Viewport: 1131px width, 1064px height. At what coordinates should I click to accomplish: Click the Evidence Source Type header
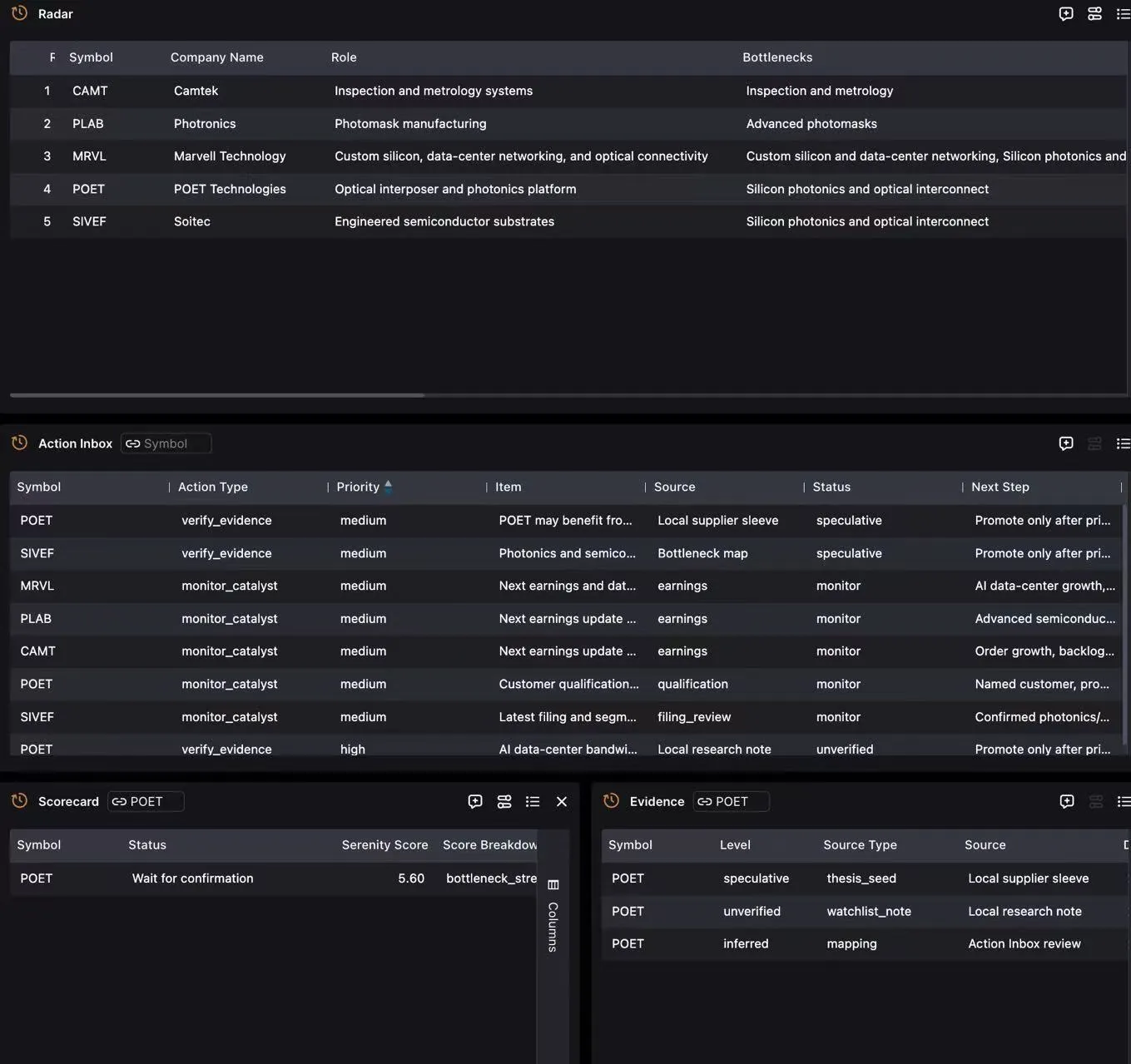pyautogui.click(x=860, y=844)
